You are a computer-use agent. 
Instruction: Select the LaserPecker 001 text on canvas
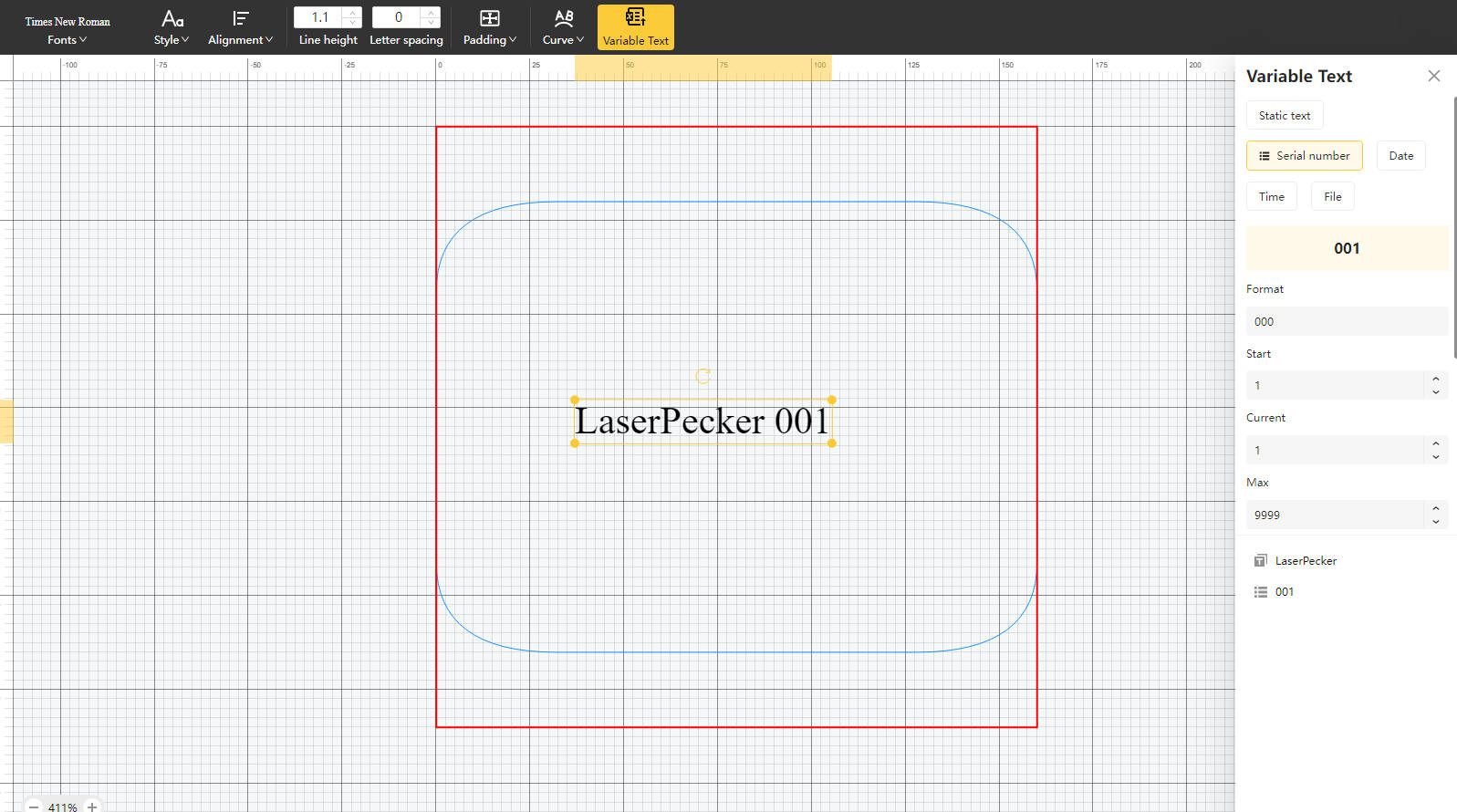point(702,422)
